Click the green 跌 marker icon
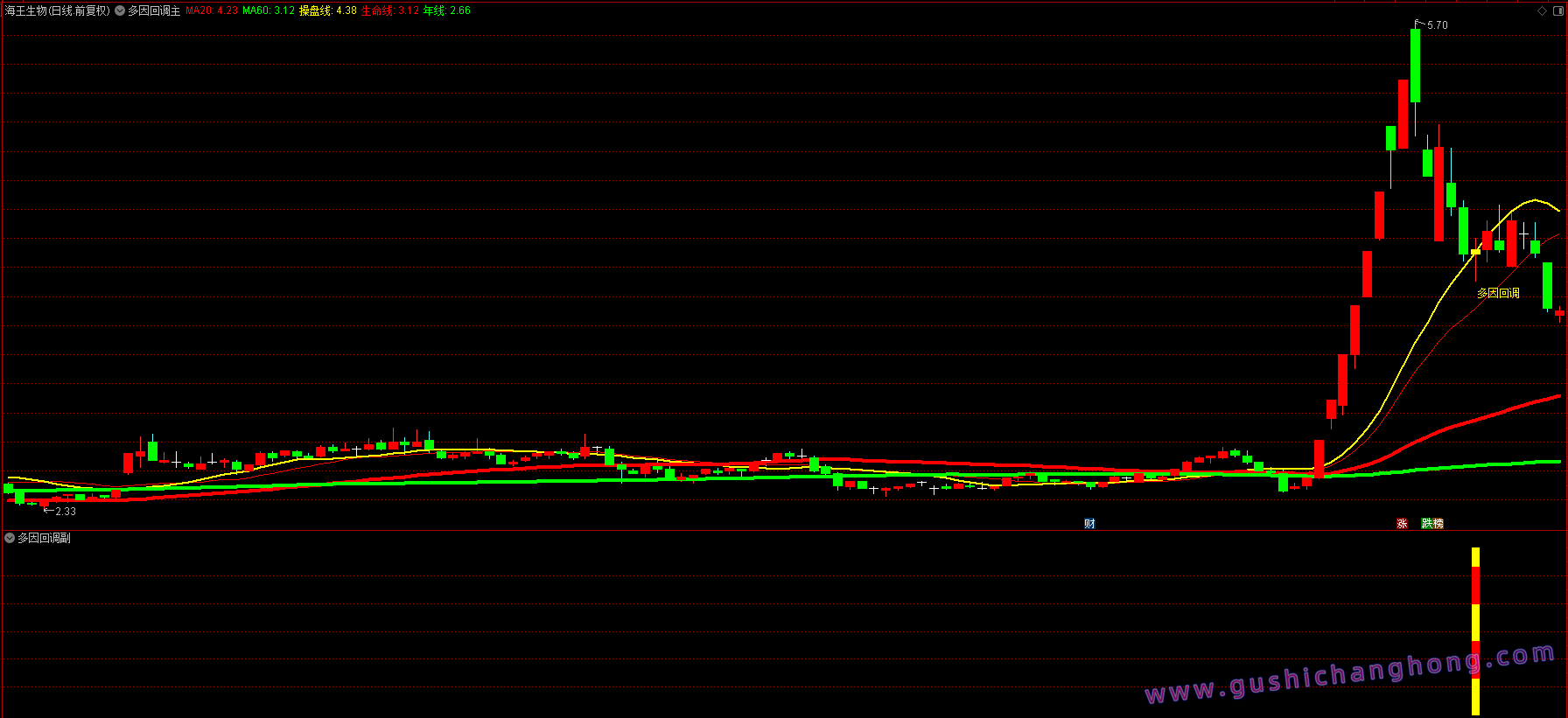1568x718 pixels. (x=1427, y=523)
